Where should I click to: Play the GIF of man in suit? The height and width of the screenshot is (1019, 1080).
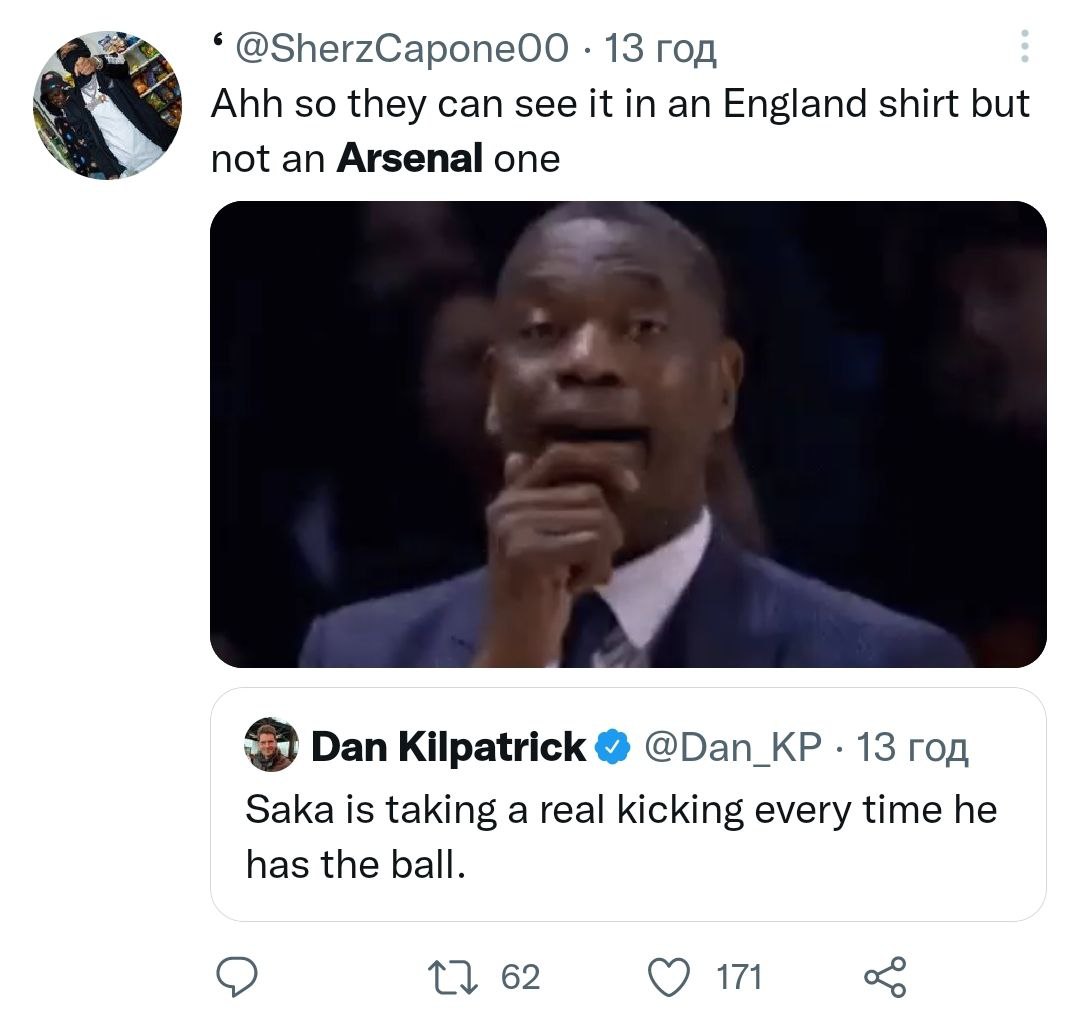click(x=628, y=434)
